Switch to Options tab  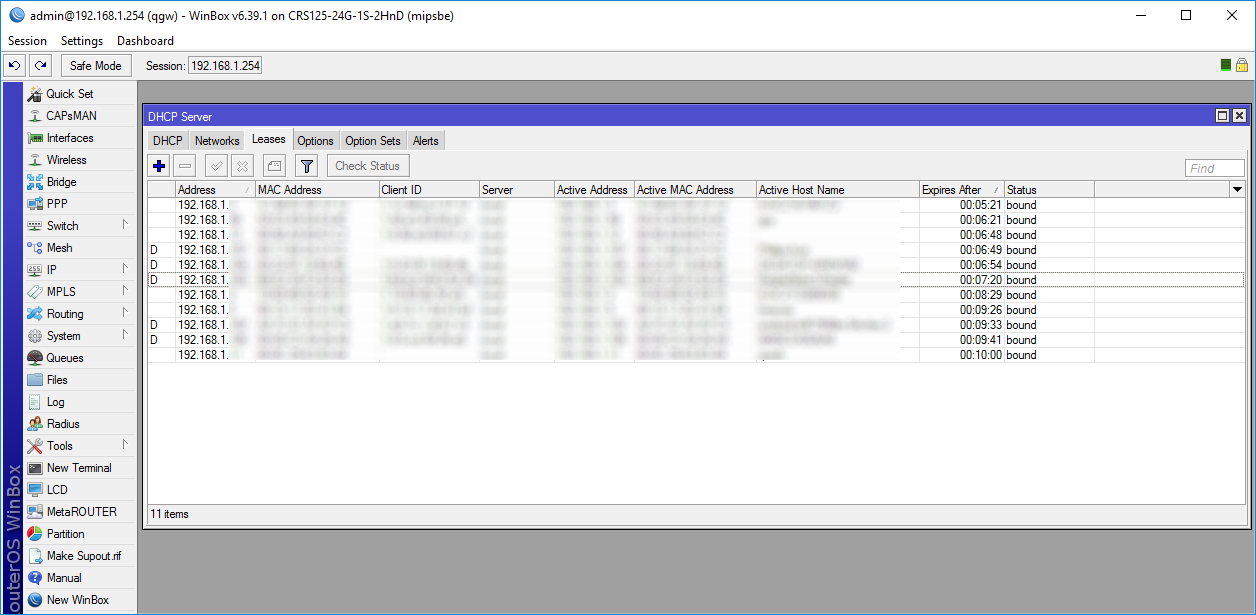pyautogui.click(x=315, y=141)
